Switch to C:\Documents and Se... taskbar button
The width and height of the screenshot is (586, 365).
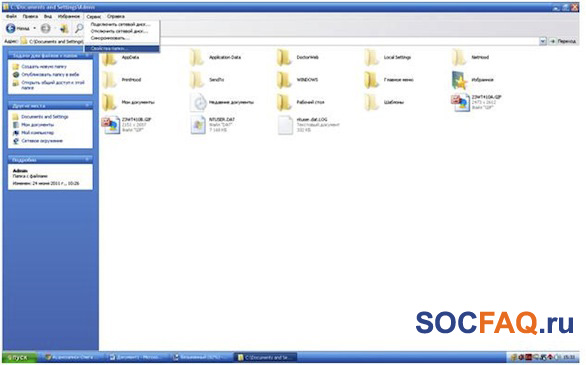pyautogui.click(x=266, y=358)
